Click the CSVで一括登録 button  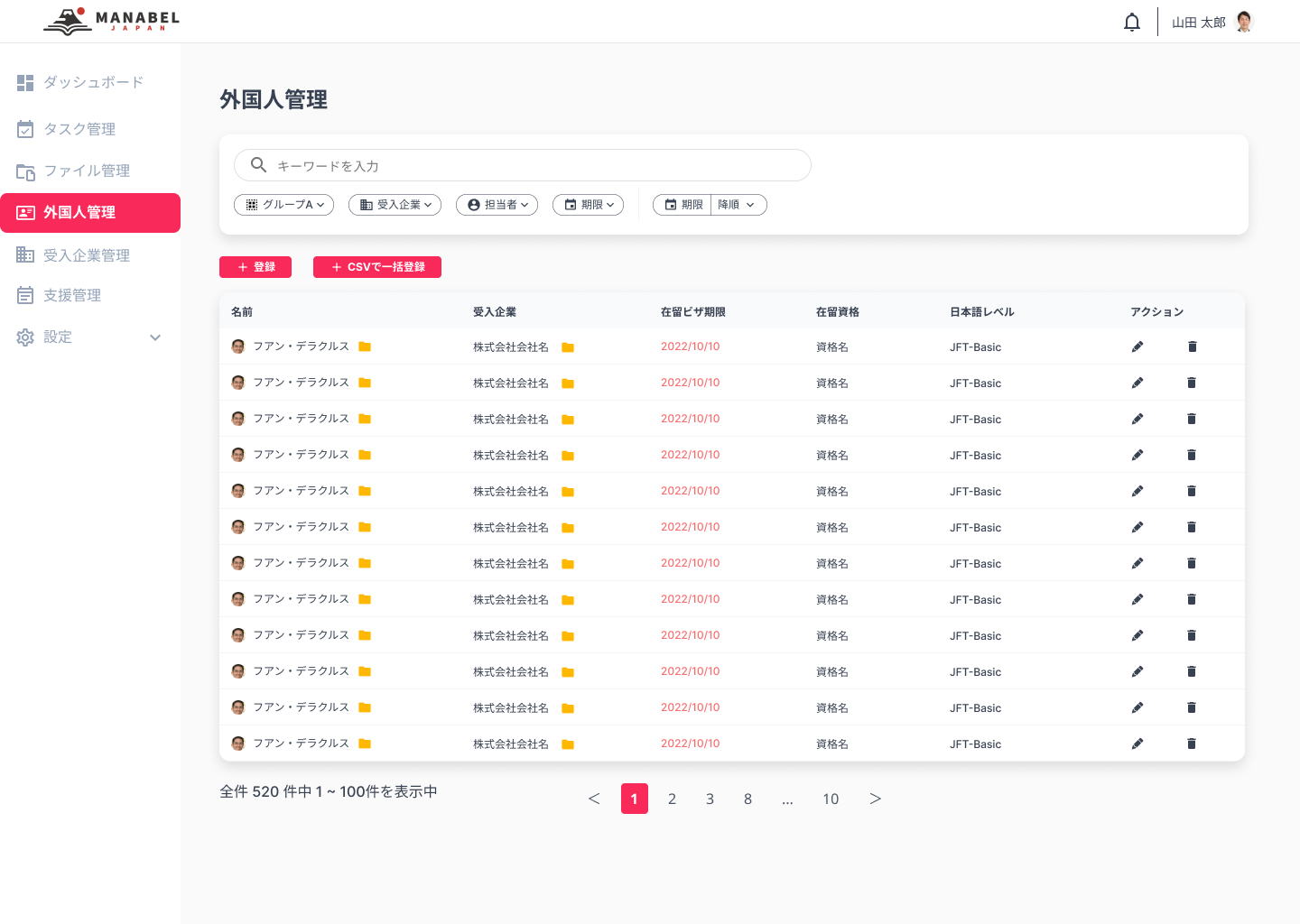point(377,267)
